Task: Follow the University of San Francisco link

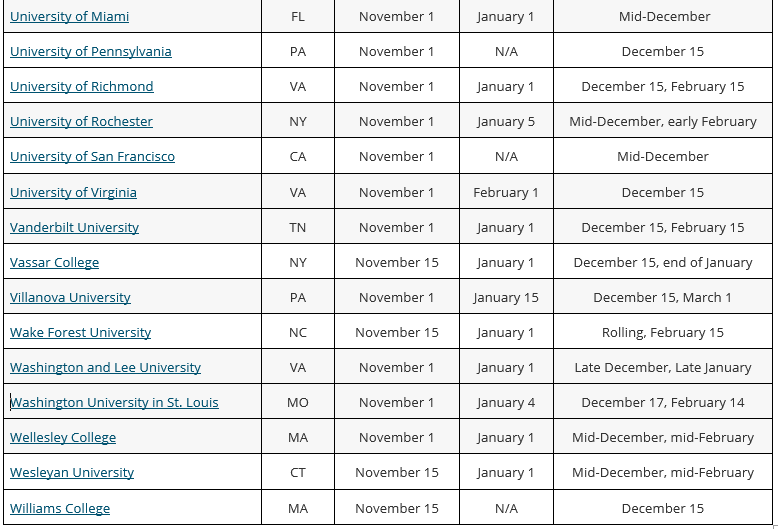Action: click(92, 156)
